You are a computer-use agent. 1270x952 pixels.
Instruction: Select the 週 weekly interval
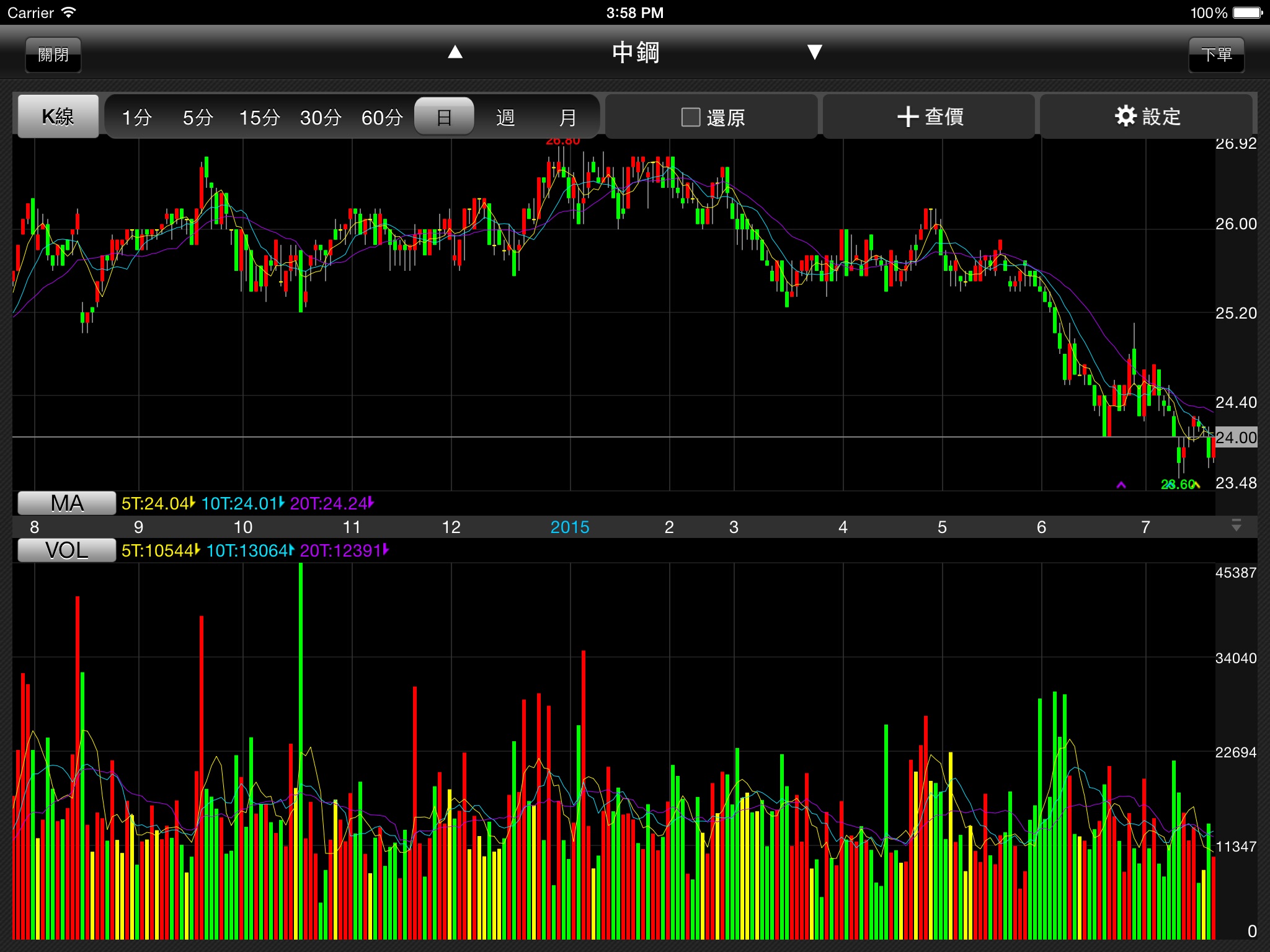[505, 117]
